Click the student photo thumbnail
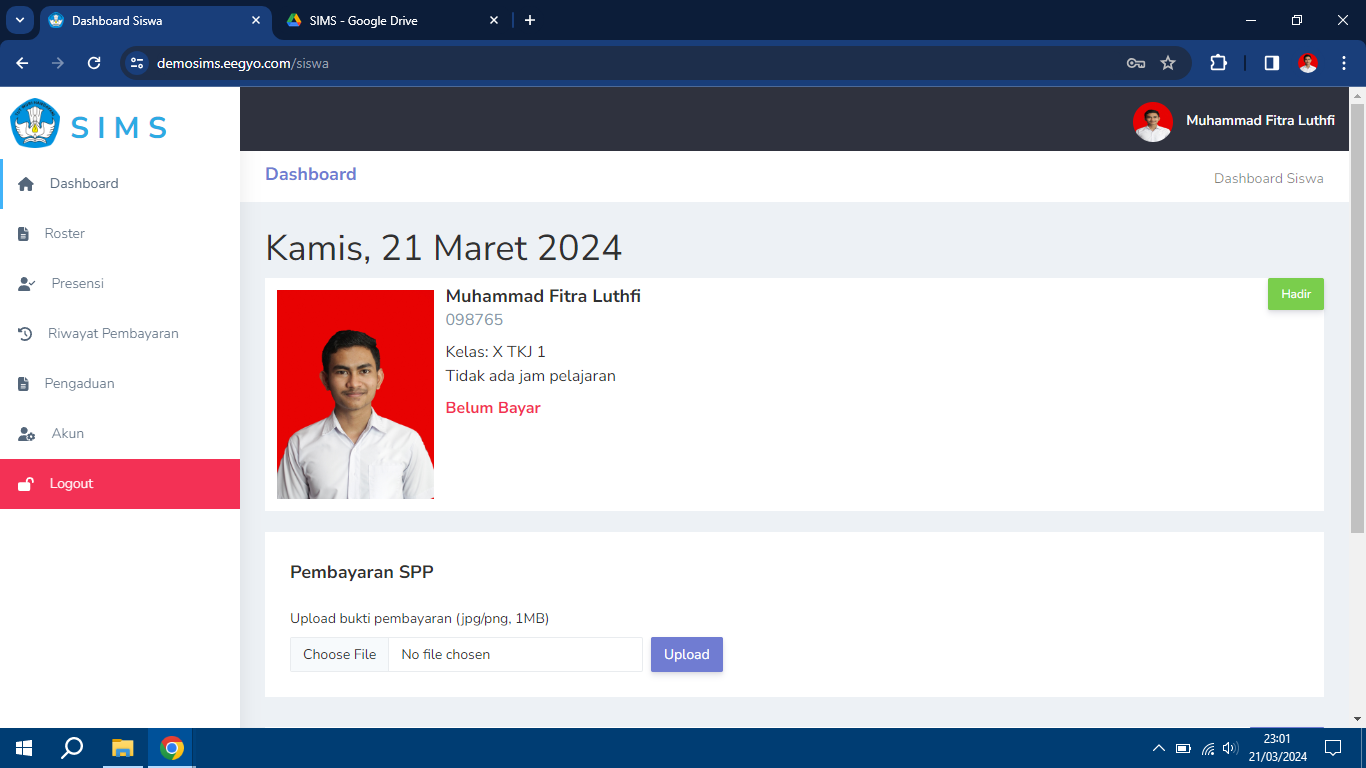The width and height of the screenshot is (1366, 768). tap(355, 394)
